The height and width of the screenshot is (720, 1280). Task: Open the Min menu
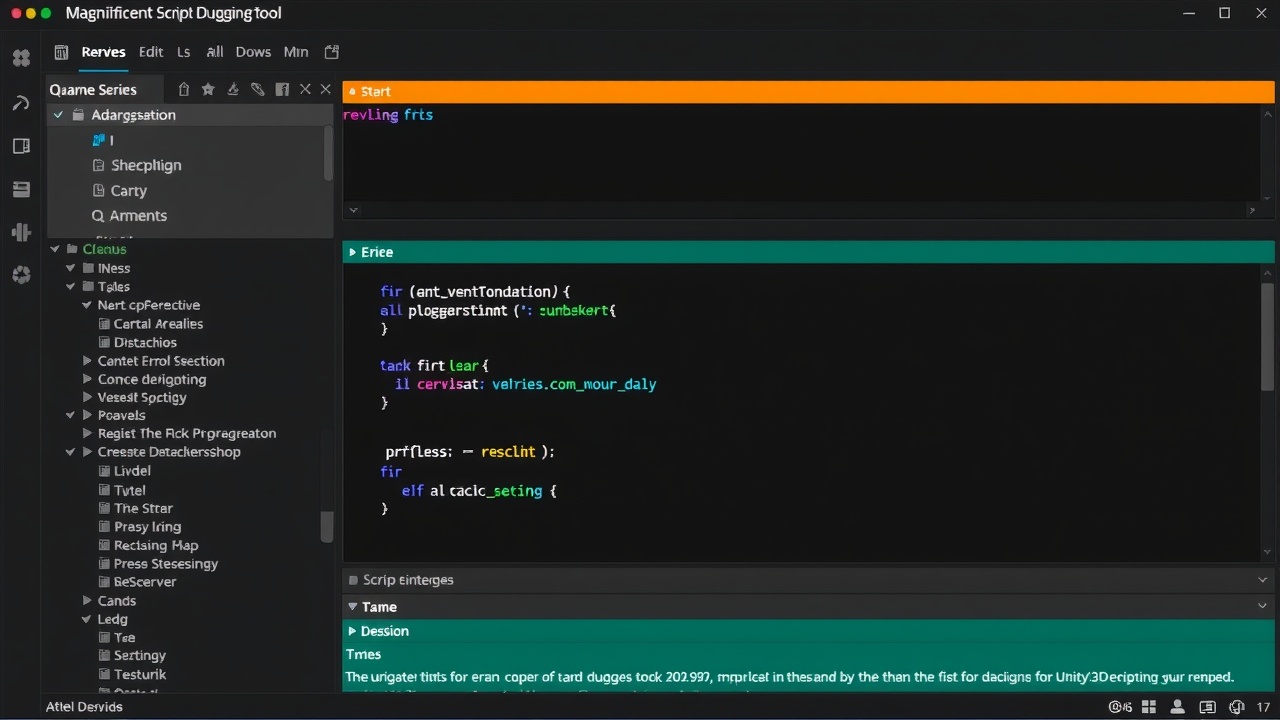point(296,52)
